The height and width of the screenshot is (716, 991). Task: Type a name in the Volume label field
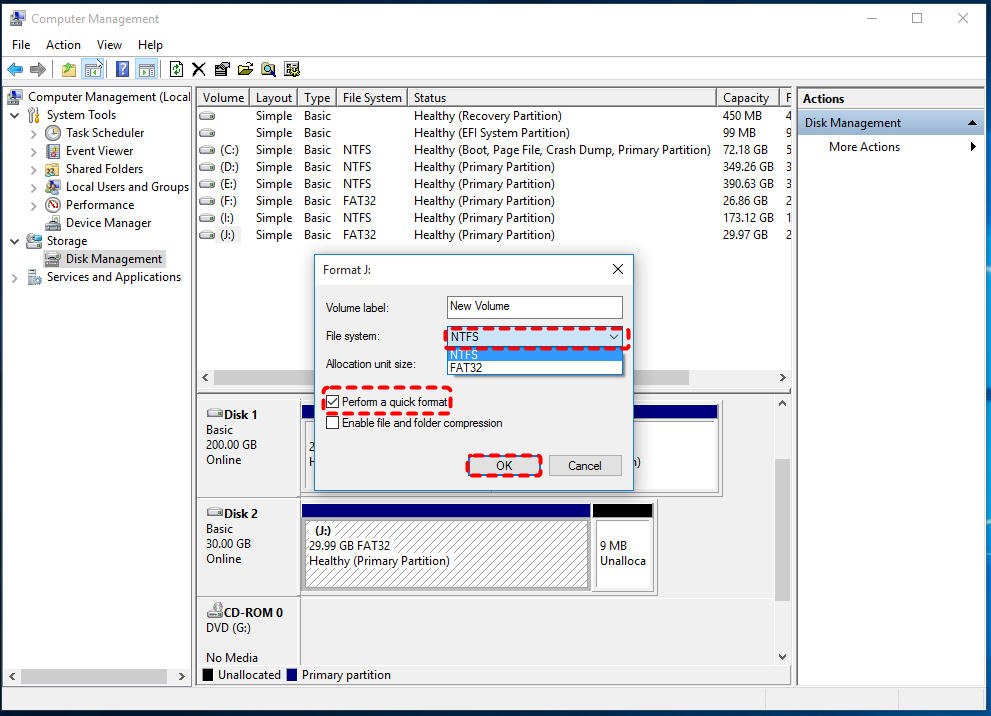click(534, 306)
